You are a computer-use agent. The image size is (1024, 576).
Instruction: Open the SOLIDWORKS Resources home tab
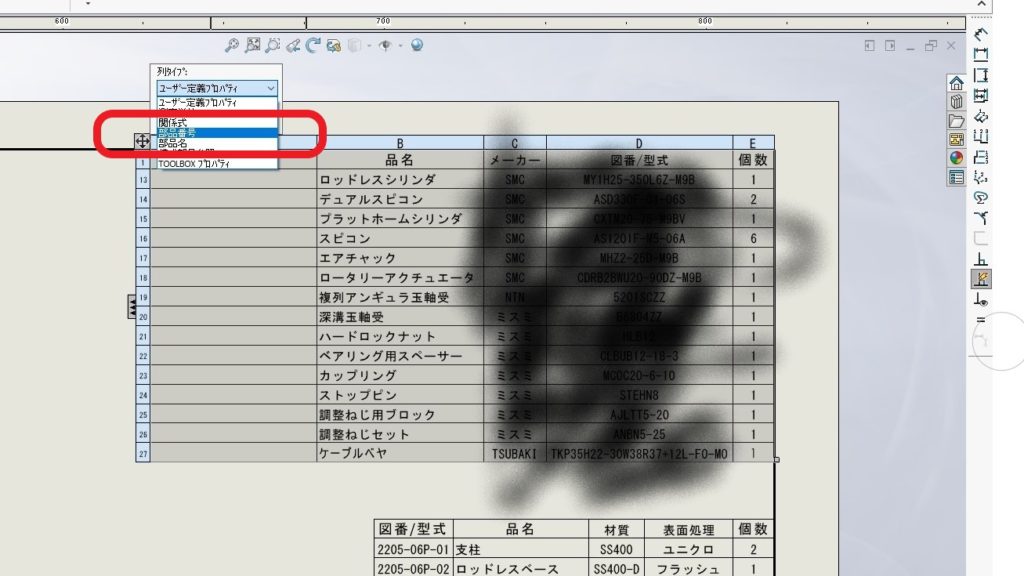click(956, 83)
